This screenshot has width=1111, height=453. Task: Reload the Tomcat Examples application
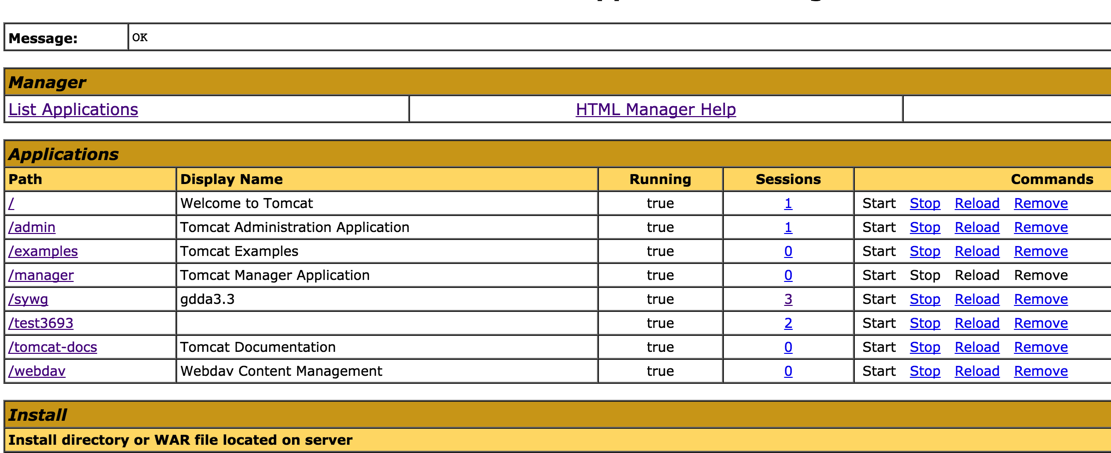977,251
